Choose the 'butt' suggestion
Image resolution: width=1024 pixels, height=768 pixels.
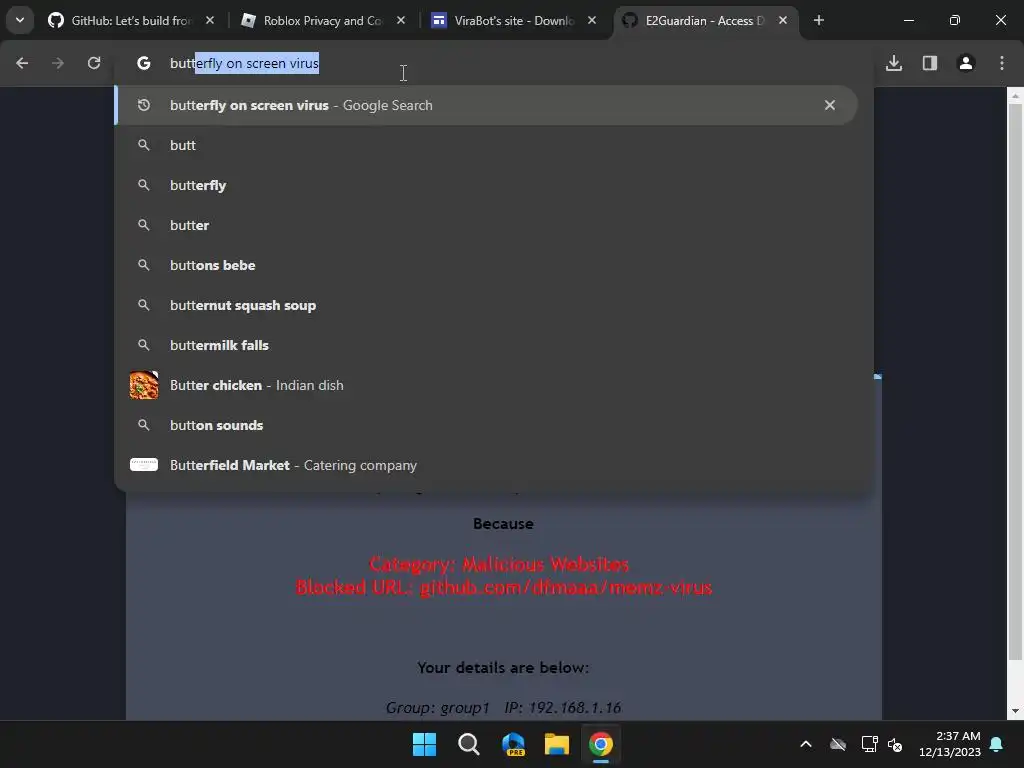pyautogui.click(x=486, y=145)
